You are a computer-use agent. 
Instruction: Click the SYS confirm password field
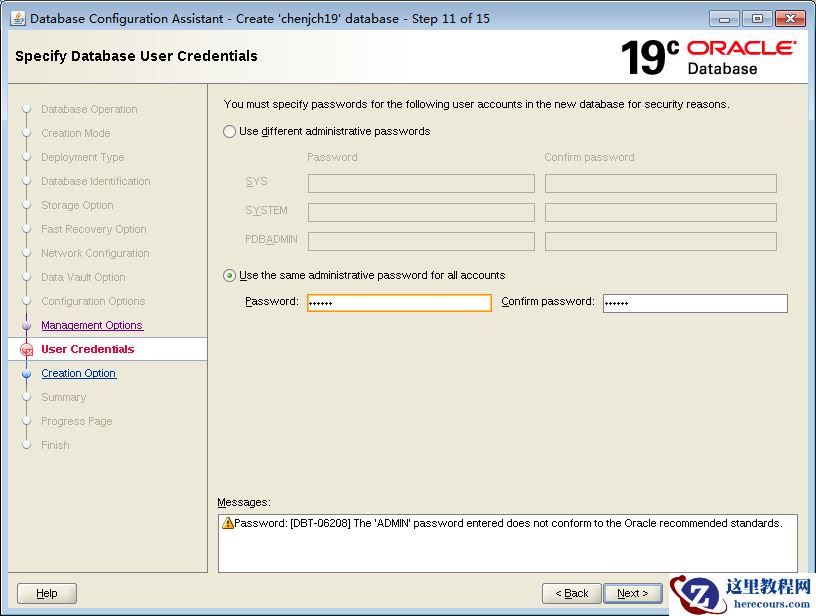[x=661, y=183]
